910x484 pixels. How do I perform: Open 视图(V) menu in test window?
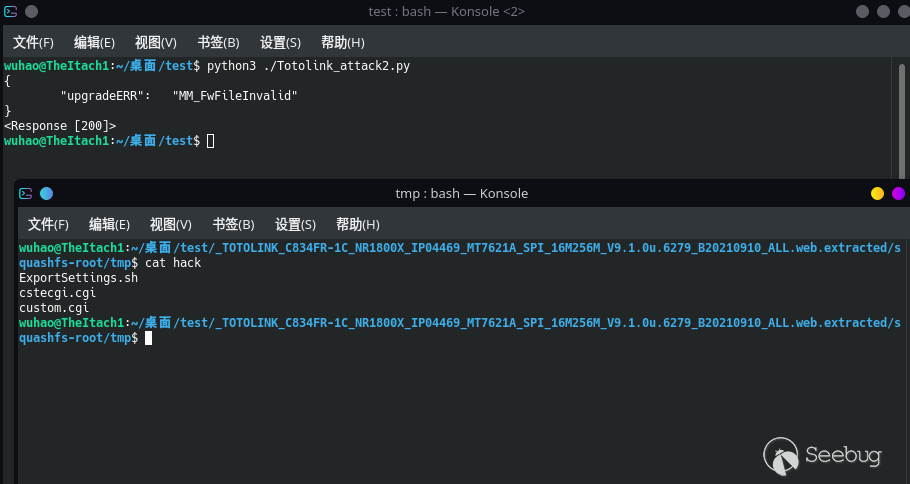pos(156,43)
